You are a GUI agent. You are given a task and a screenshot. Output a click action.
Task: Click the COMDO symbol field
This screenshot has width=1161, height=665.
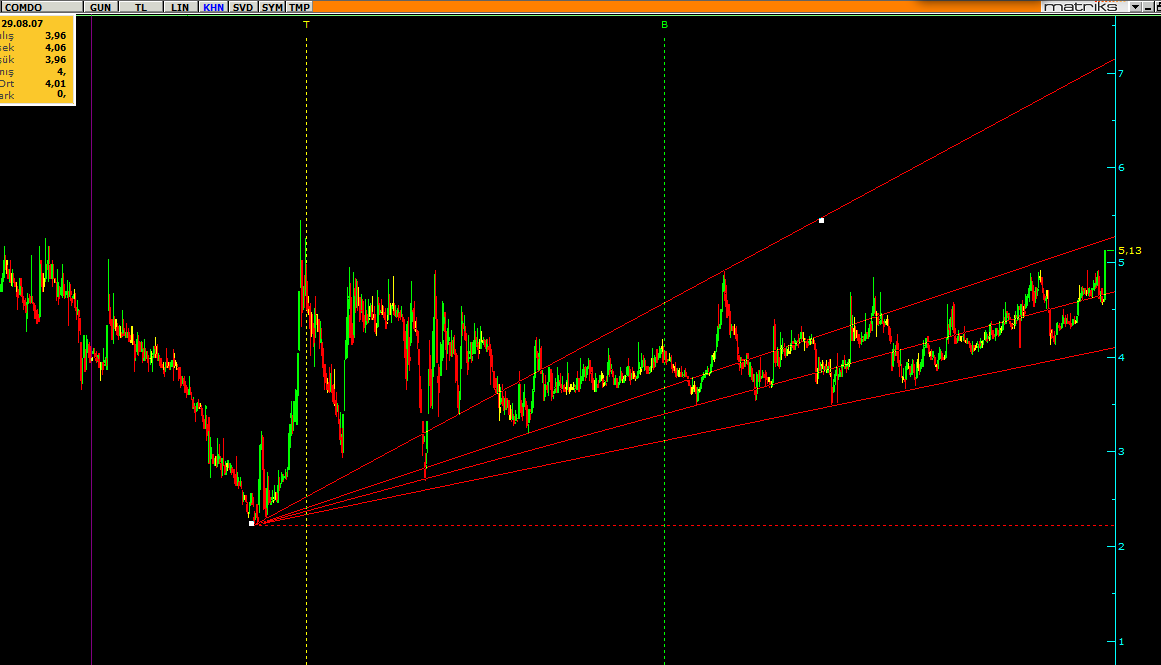(41, 7)
